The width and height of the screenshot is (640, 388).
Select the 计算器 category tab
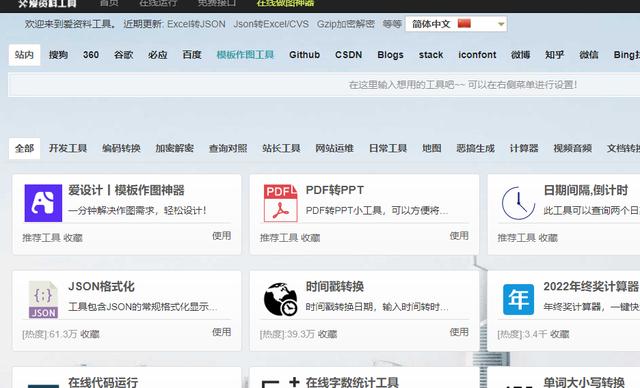[524, 148]
